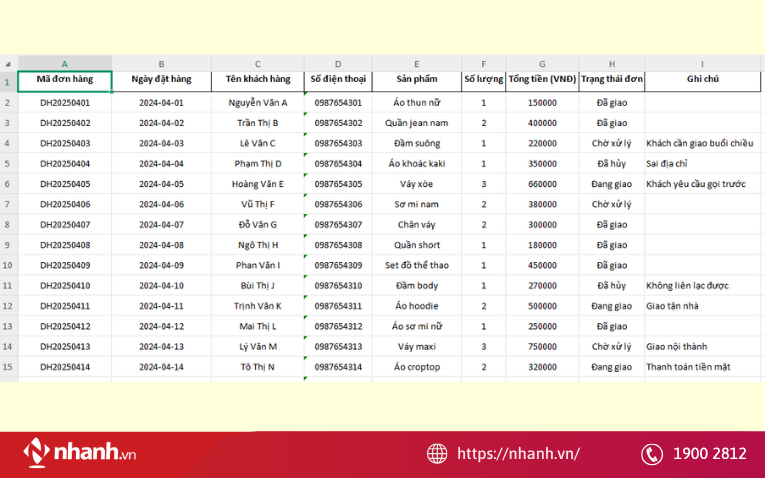
Task: Select note 'Giao tận nhà'
Action: pos(703,306)
